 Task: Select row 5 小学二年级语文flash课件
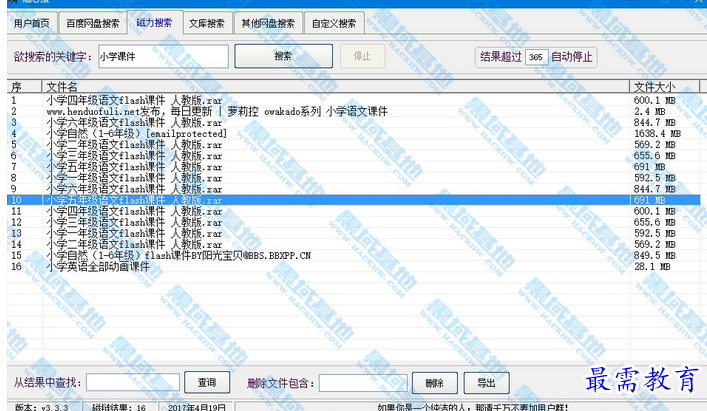354,145
